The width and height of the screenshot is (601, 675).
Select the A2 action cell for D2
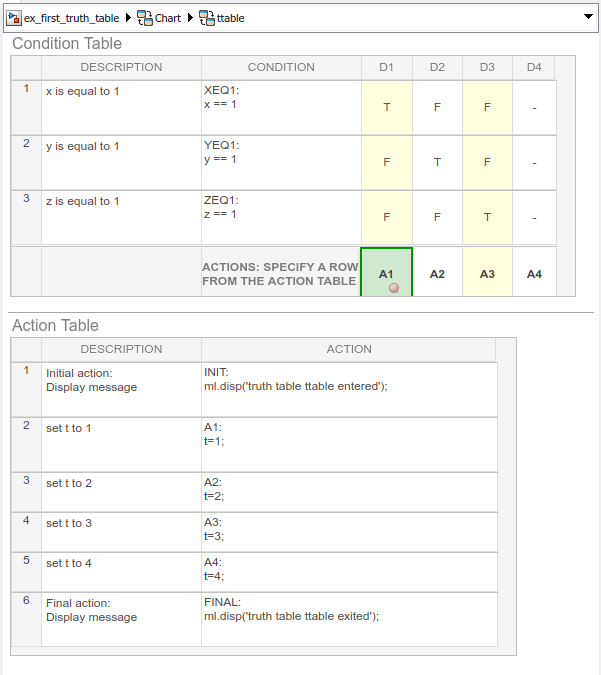pyautogui.click(x=437, y=274)
